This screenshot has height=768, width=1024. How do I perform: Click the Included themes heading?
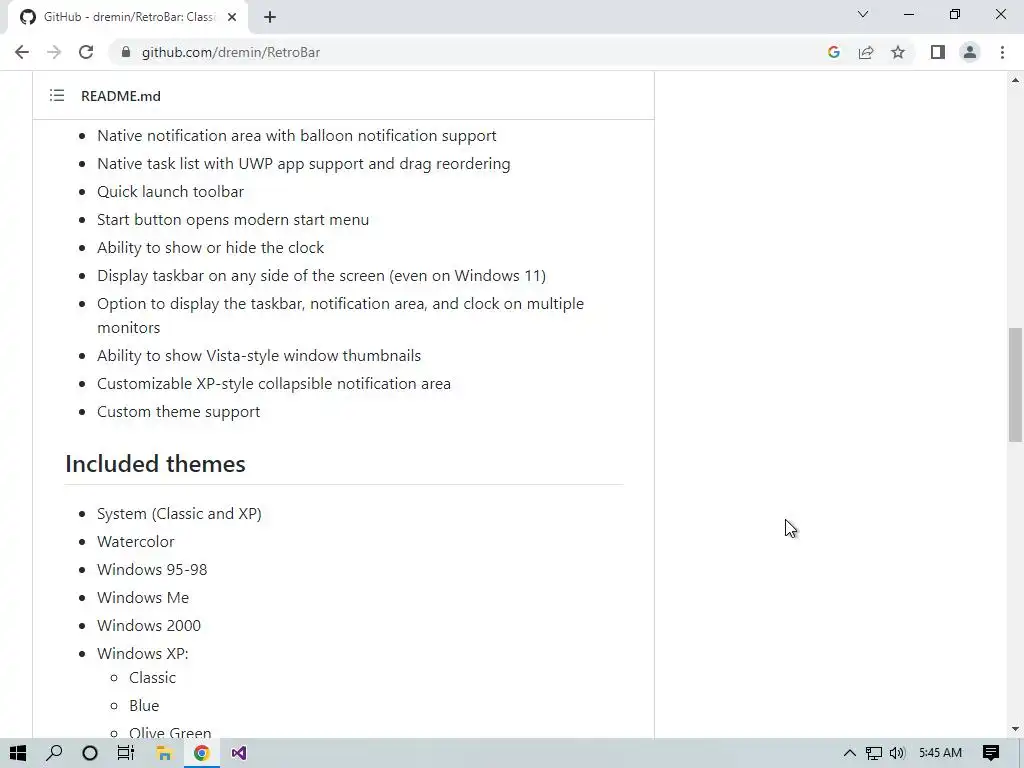155,464
